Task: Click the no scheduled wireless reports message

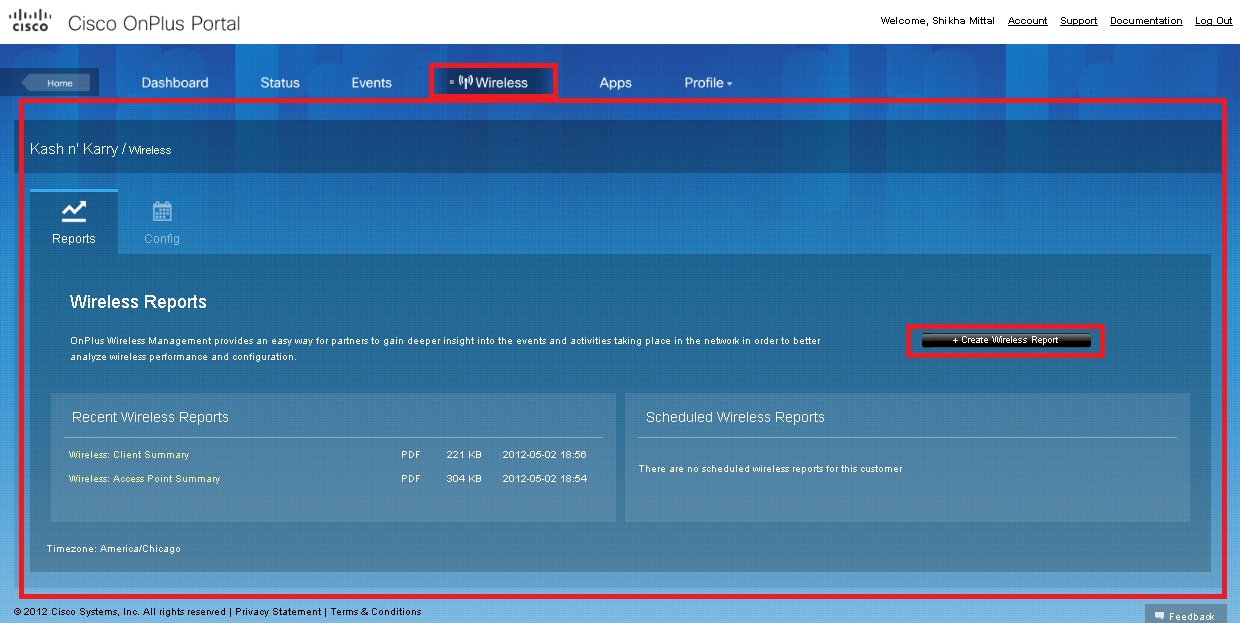Action: [770, 469]
